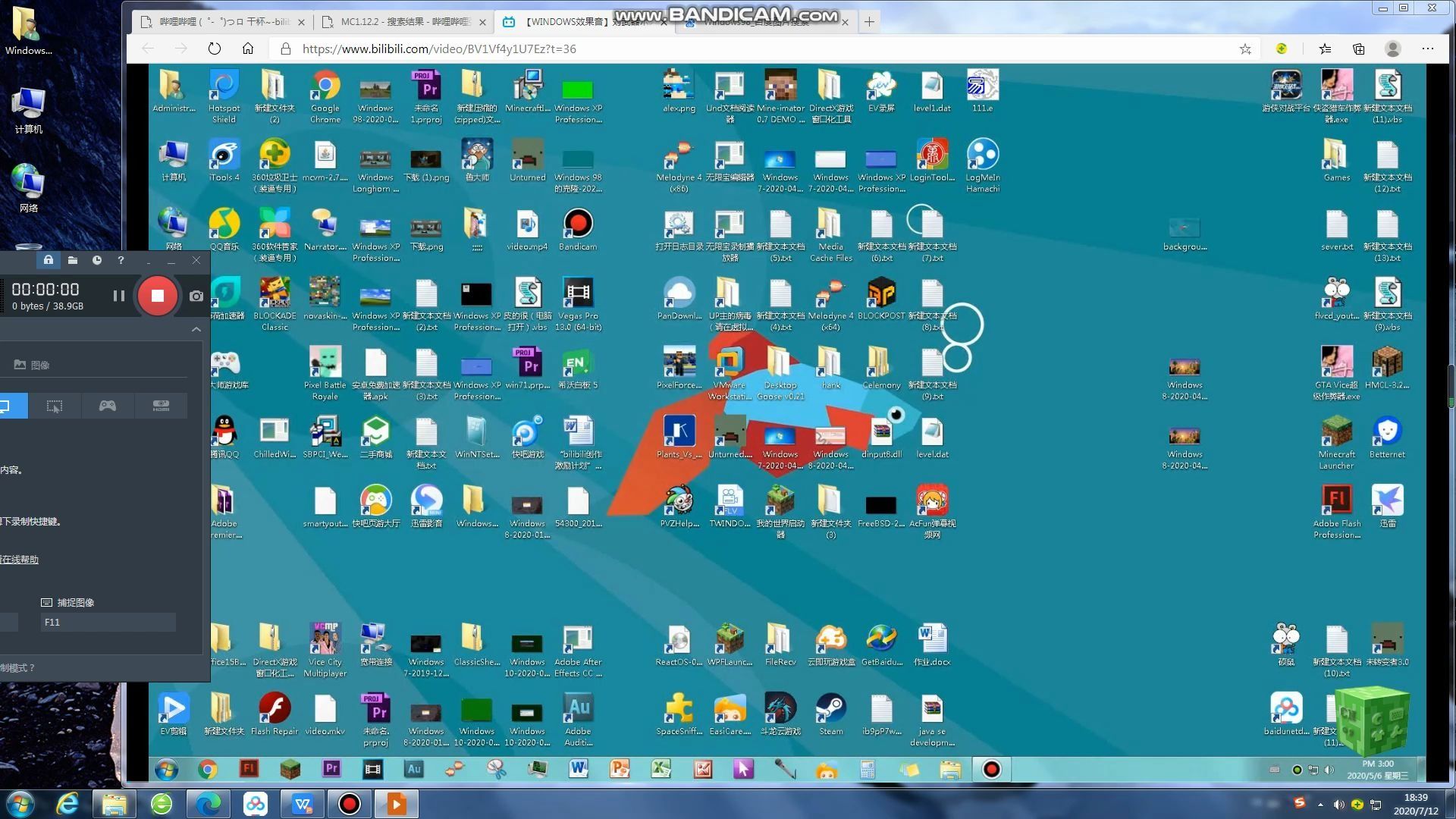Screen dimensions: 1456x819
Task: Show hidden system tray icons
Action: (1320, 804)
